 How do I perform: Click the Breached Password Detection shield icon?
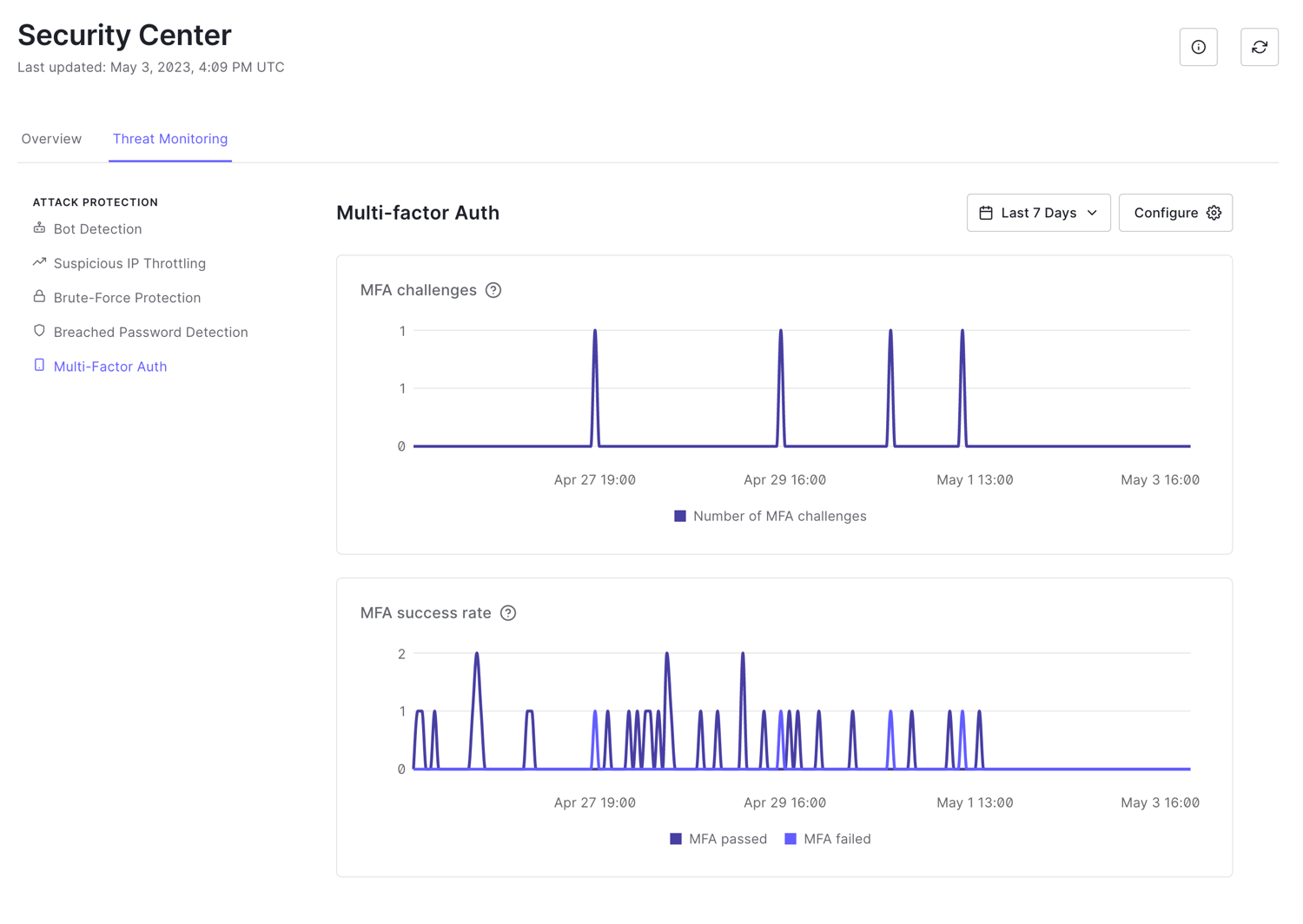click(39, 331)
